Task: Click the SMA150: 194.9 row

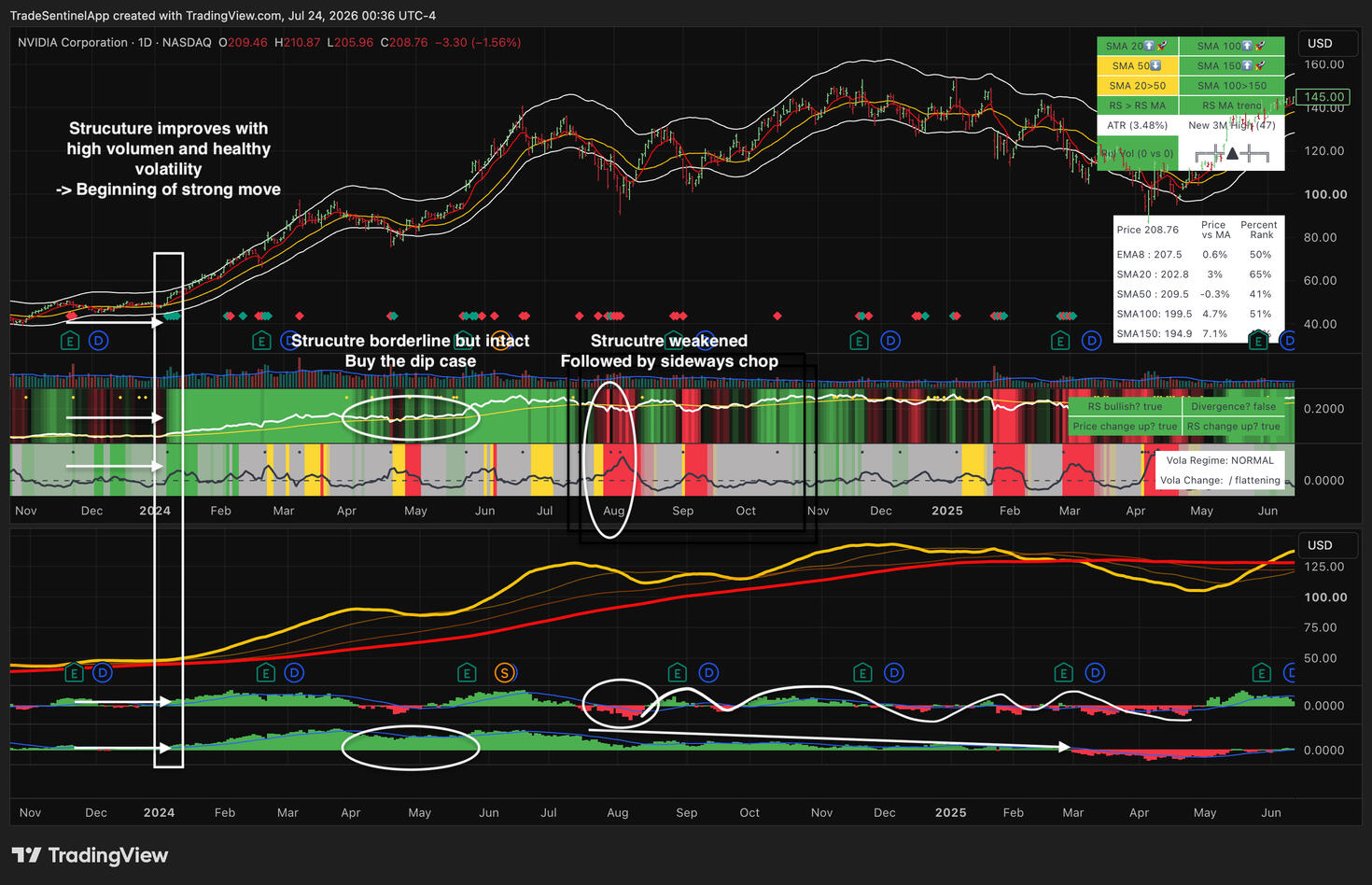Action: point(1198,333)
